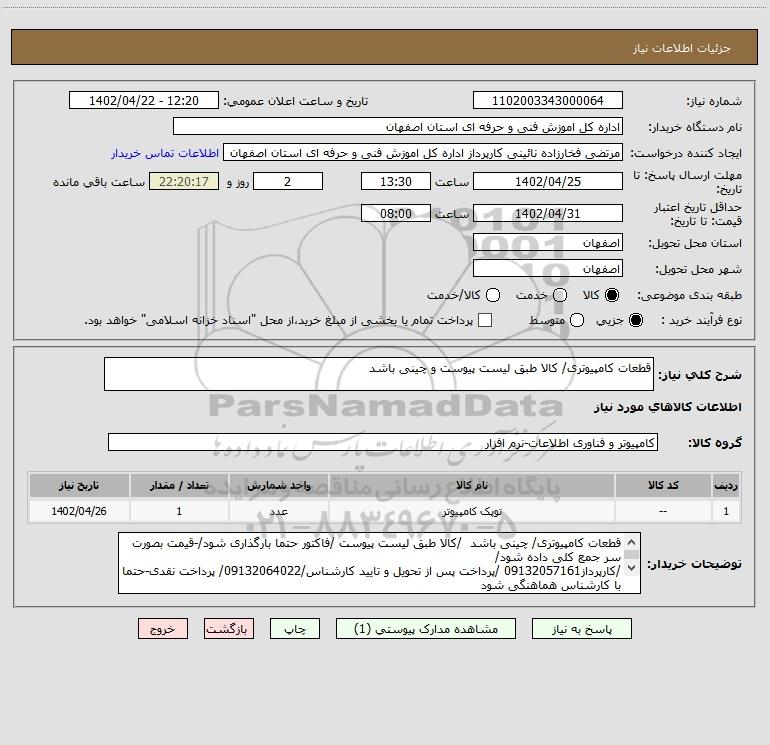Click the شرح کلی نیاز description box
This screenshot has height=745, width=770.
[379, 374]
